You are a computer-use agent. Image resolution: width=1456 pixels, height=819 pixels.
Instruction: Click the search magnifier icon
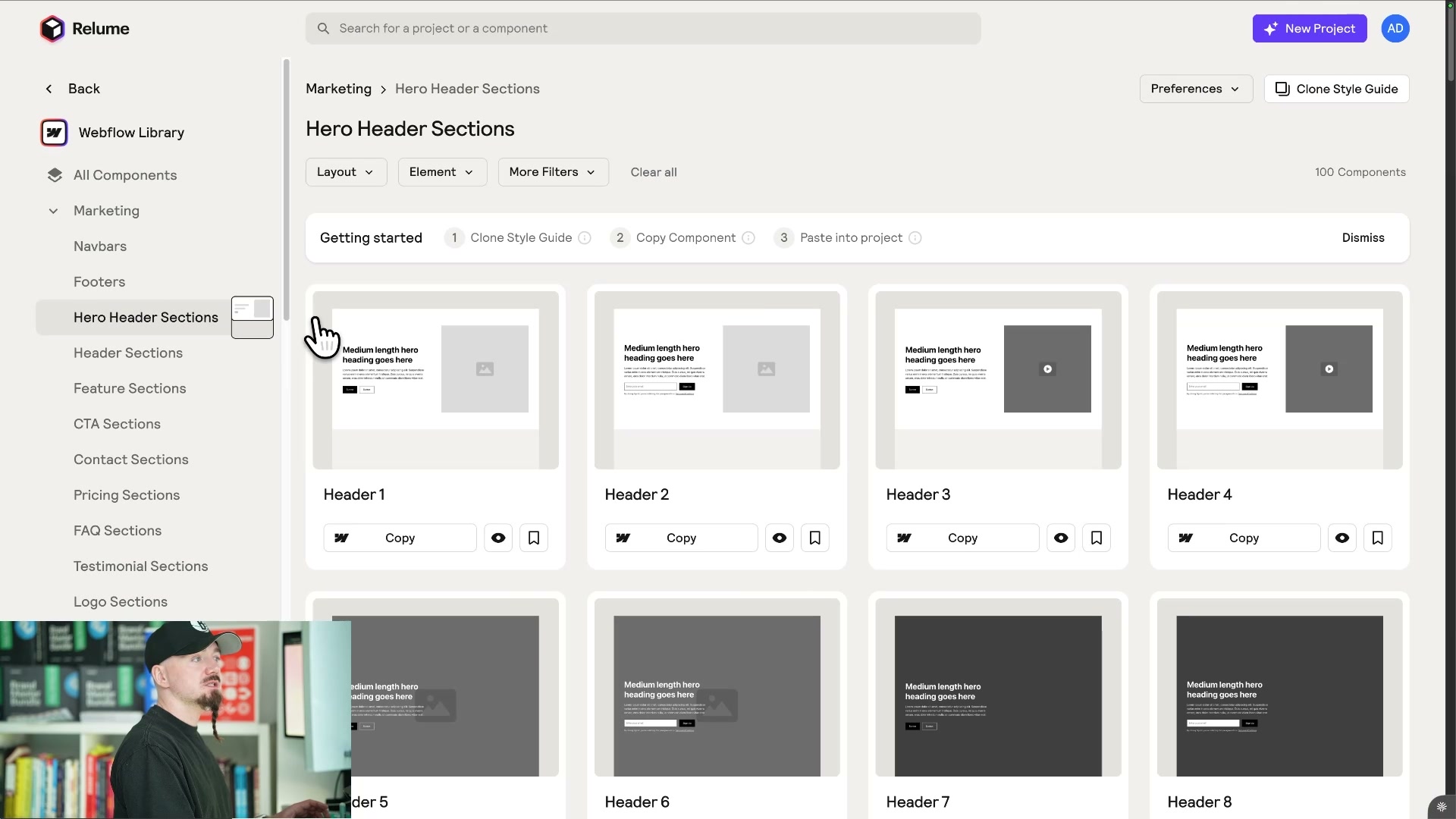tap(323, 29)
